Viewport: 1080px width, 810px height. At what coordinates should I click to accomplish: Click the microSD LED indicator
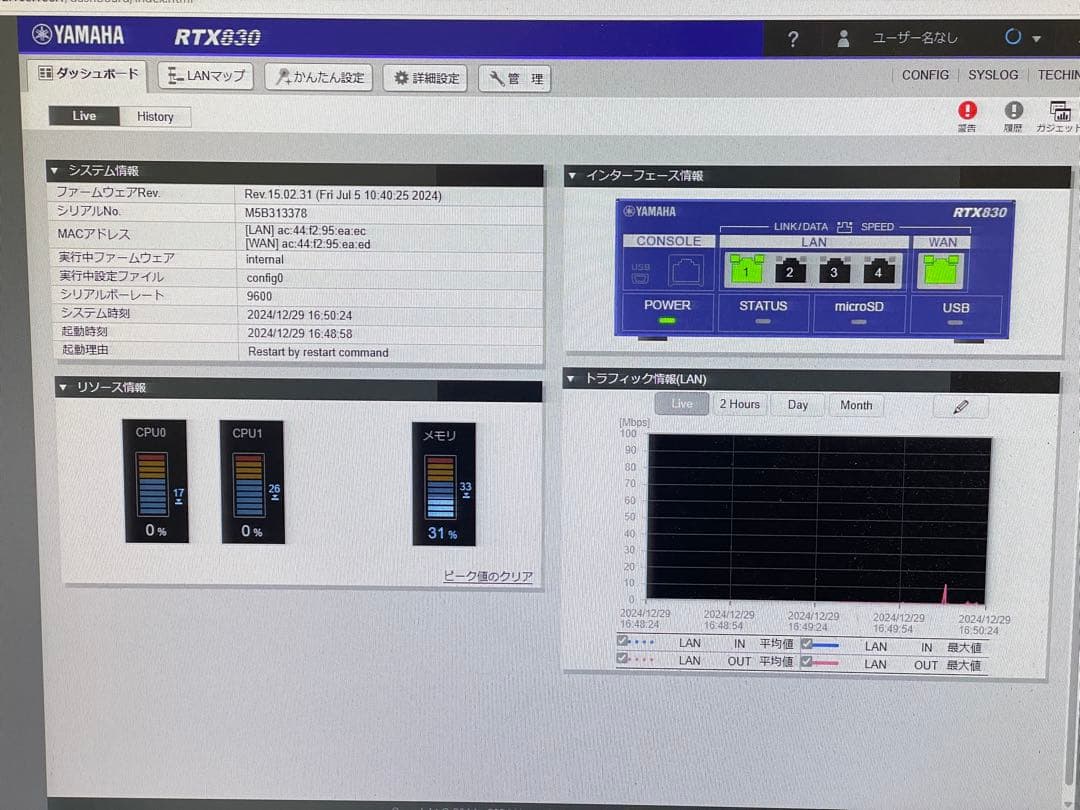(x=858, y=322)
